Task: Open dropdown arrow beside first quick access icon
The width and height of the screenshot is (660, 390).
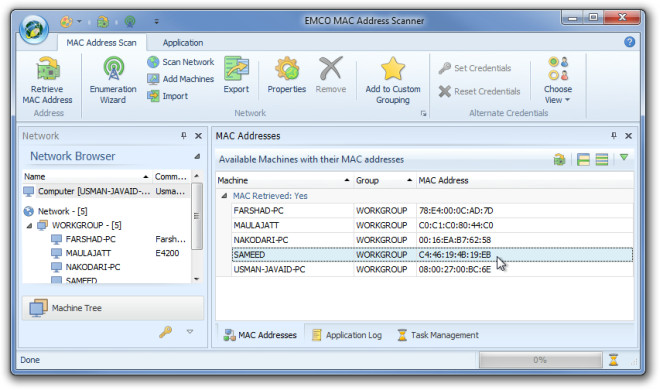Action: pos(79,21)
